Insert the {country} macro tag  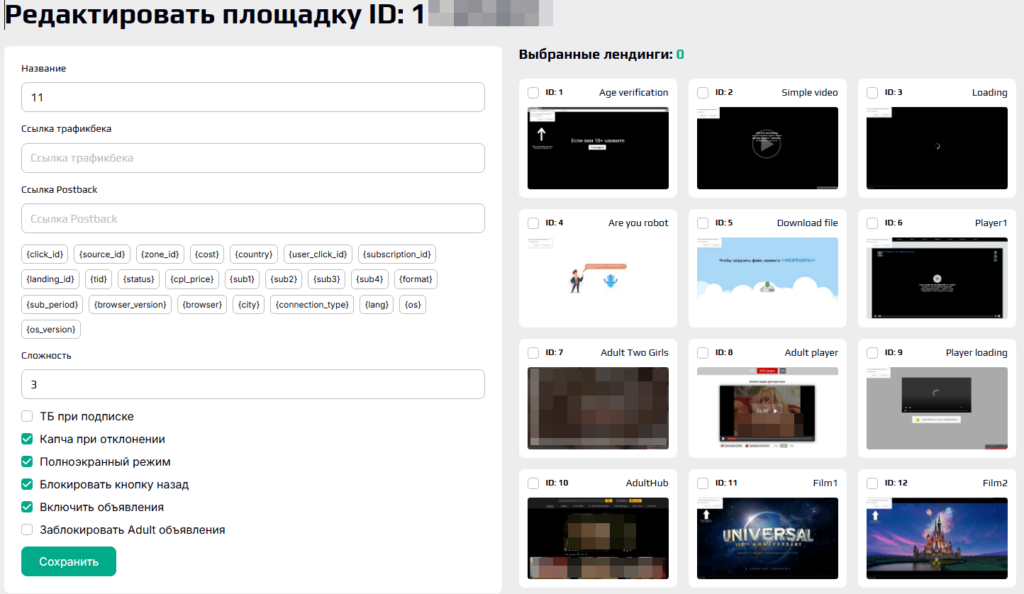(253, 254)
